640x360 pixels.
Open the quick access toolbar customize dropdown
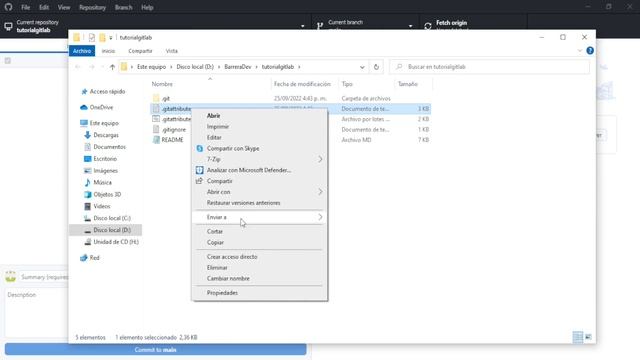click(111, 38)
